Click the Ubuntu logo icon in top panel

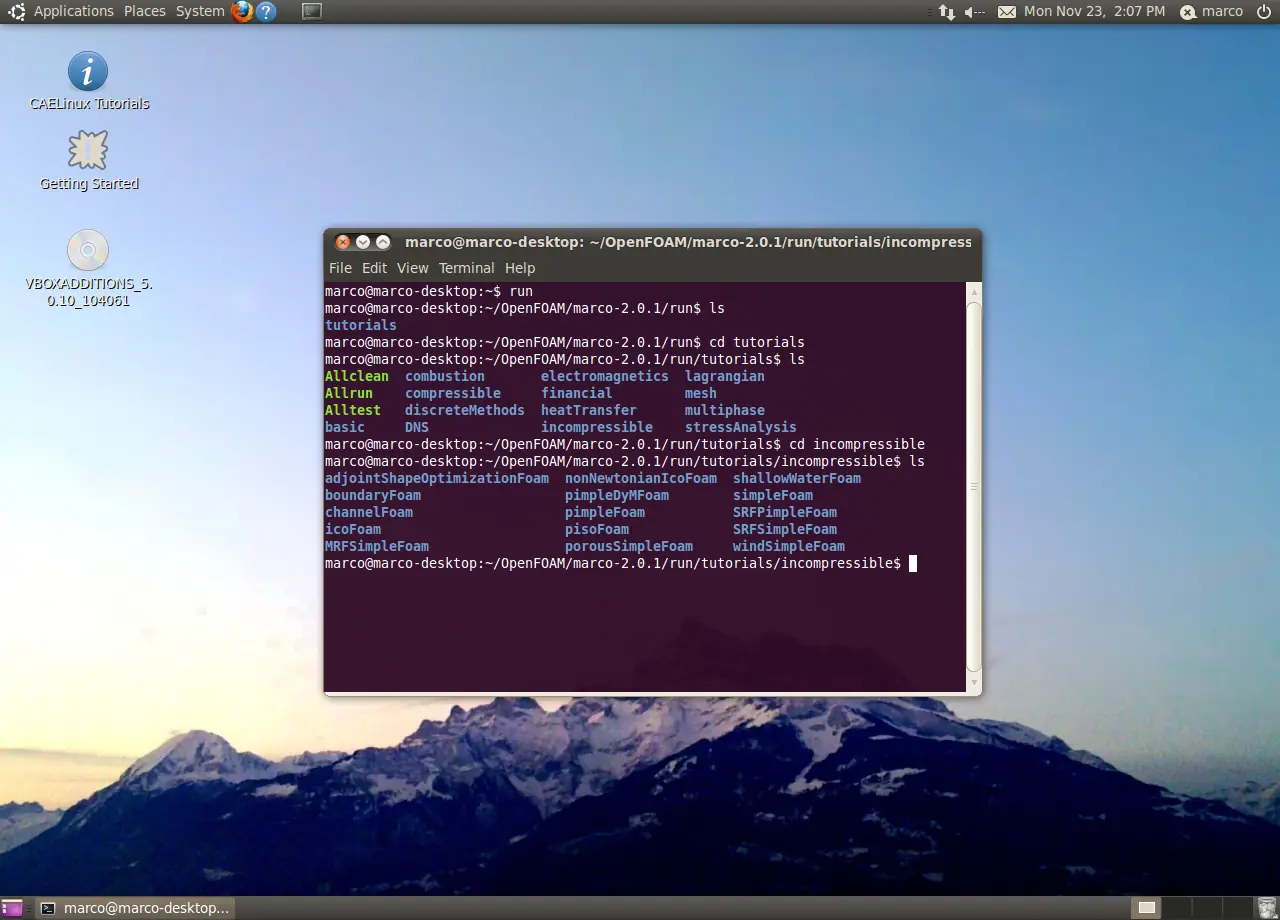[x=17, y=12]
